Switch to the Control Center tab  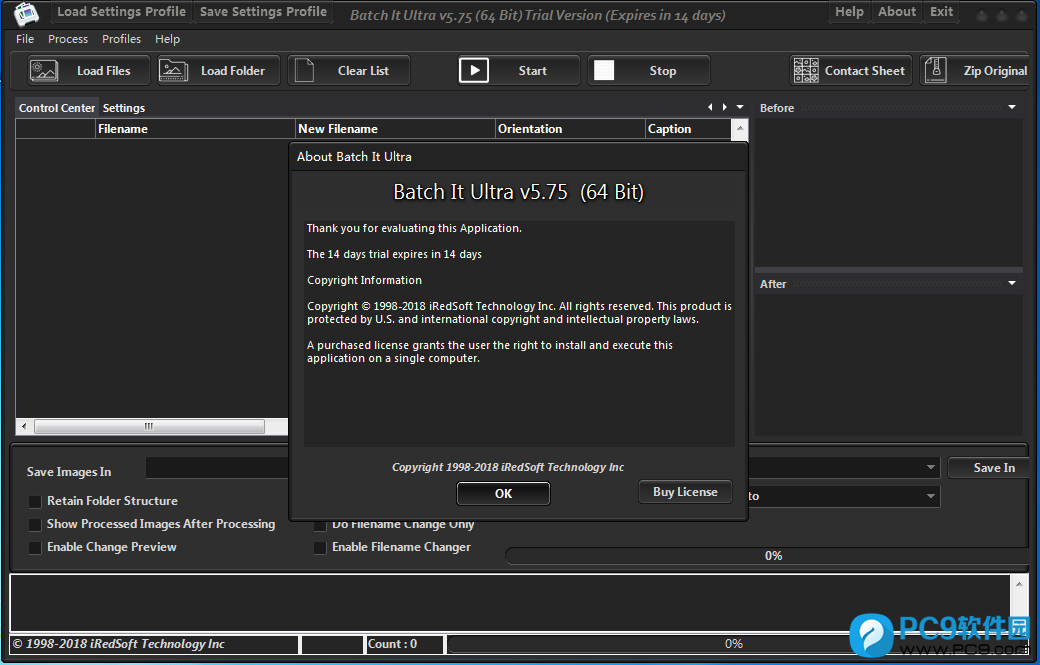coord(57,108)
